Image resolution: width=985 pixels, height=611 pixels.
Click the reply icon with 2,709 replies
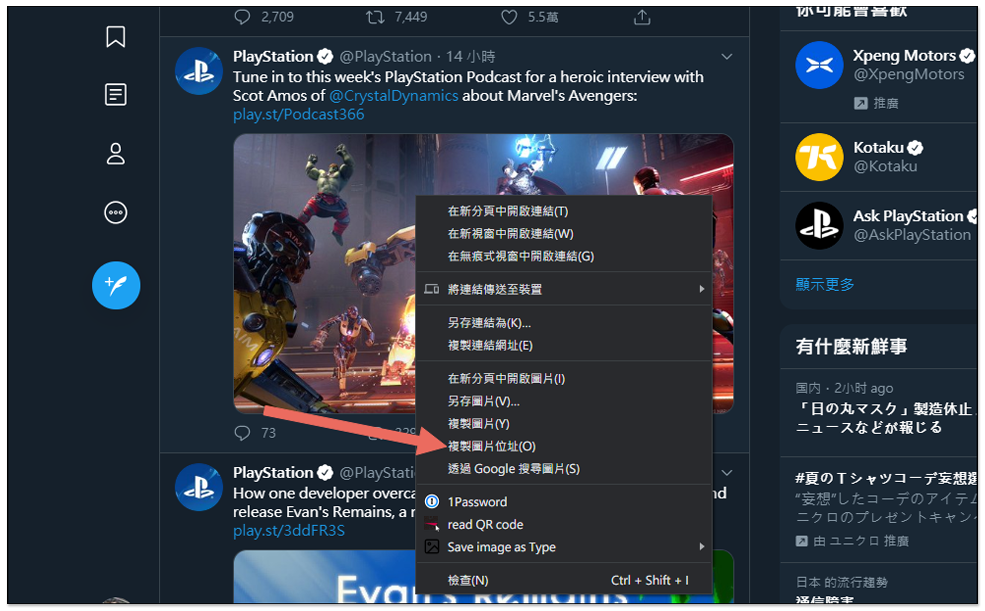[242, 17]
